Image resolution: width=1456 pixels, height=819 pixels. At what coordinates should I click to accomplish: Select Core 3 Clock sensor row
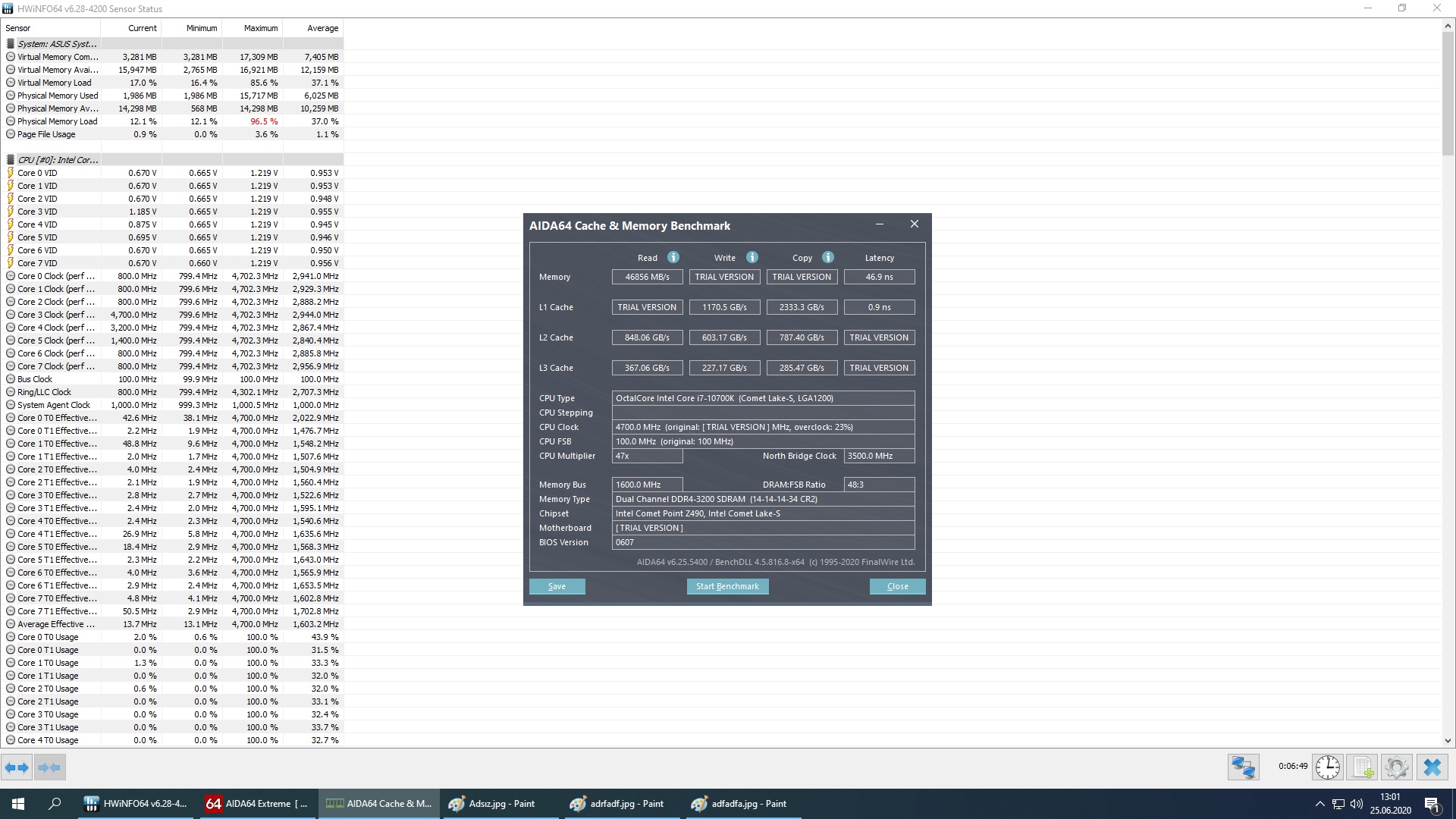[172, 315]
